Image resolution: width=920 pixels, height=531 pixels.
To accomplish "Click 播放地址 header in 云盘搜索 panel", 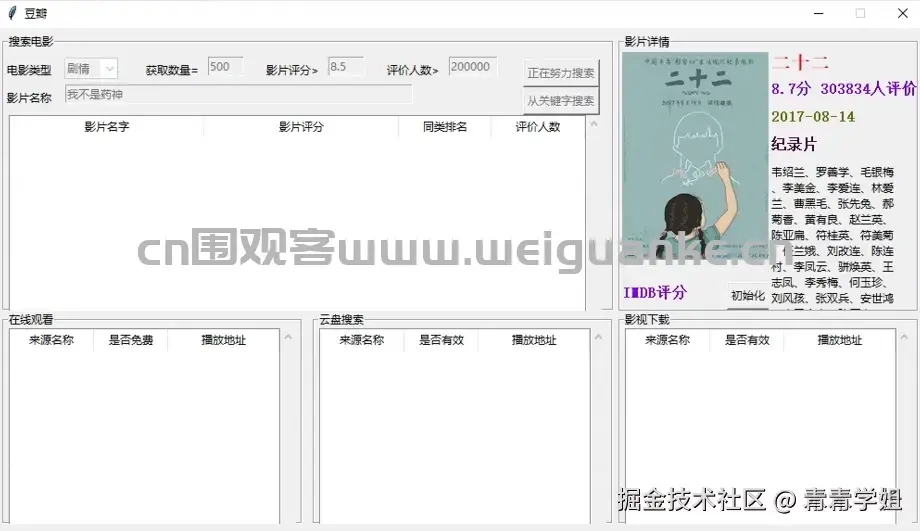I will point(534,340).
